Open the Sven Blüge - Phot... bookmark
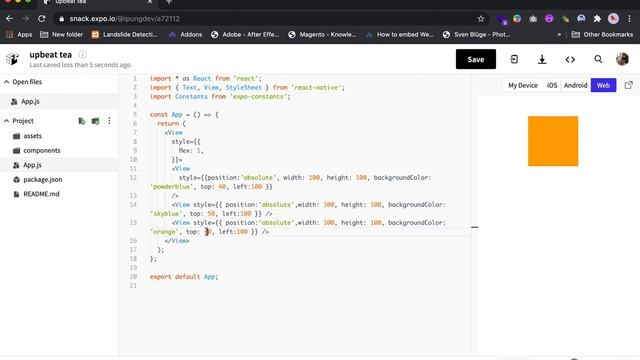Screen dimensions: 640x360 (477, 35)
